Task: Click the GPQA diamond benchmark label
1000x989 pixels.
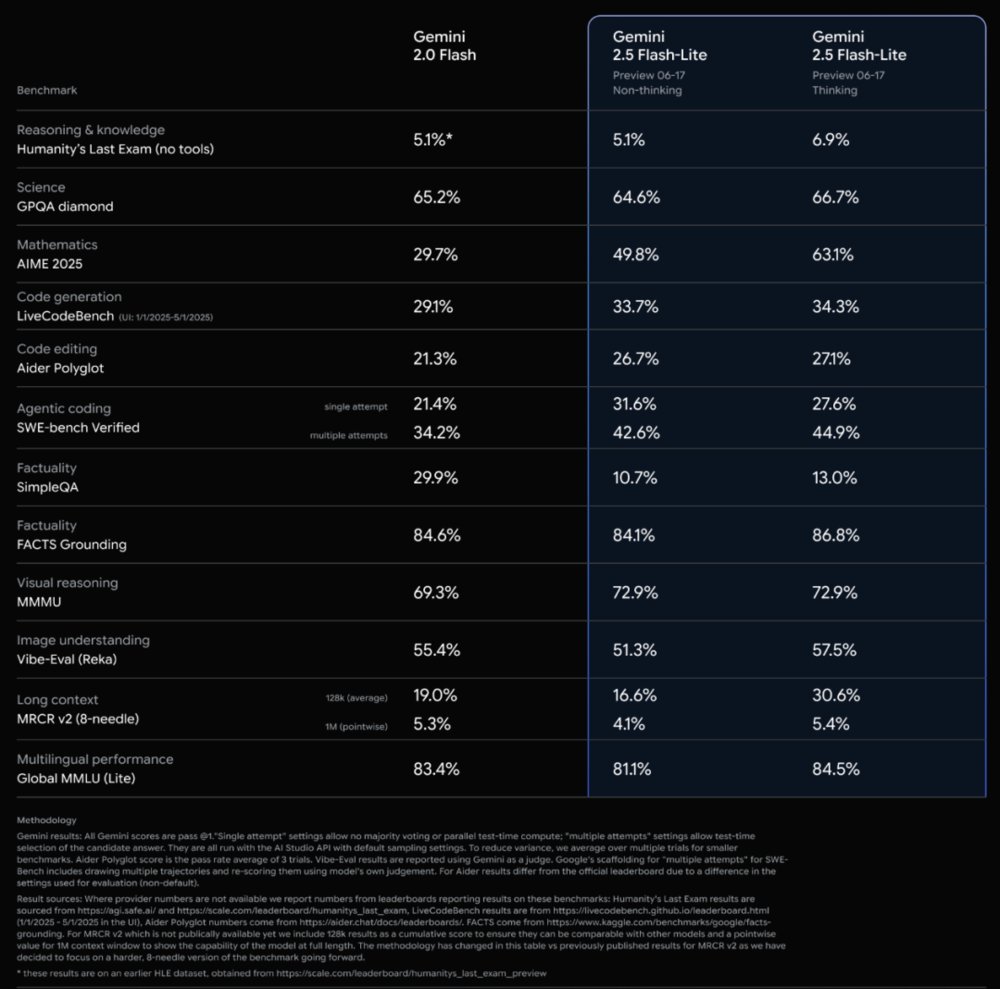Action: pos(65,206)
